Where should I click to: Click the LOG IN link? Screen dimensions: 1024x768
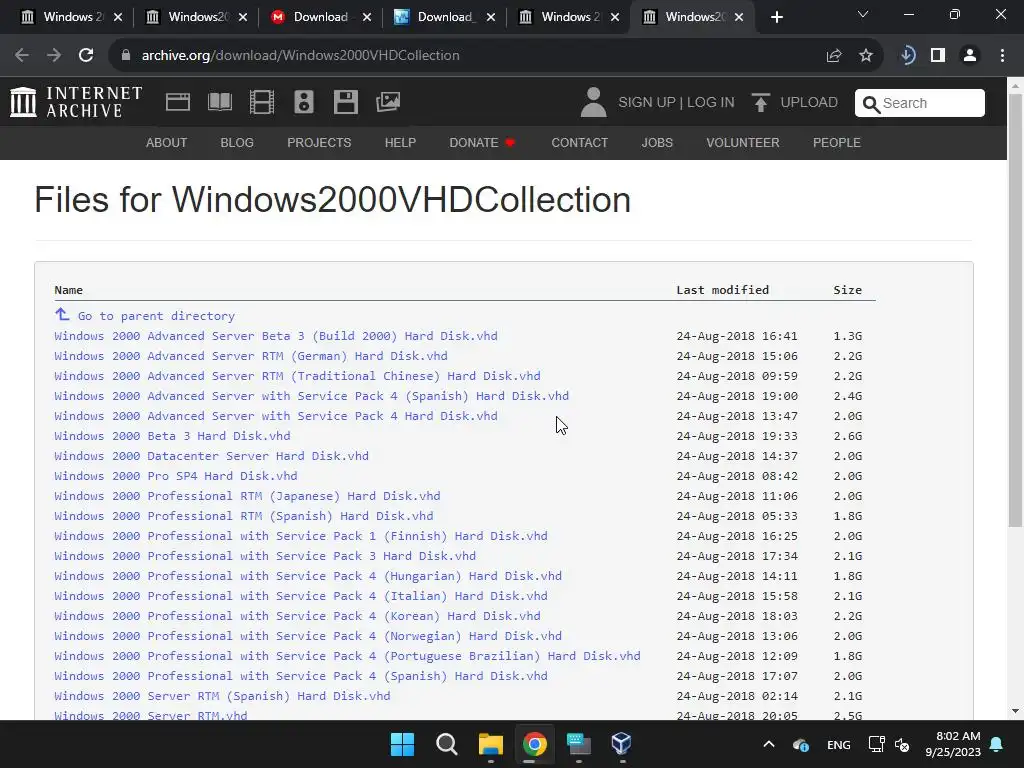coord(711,103)
